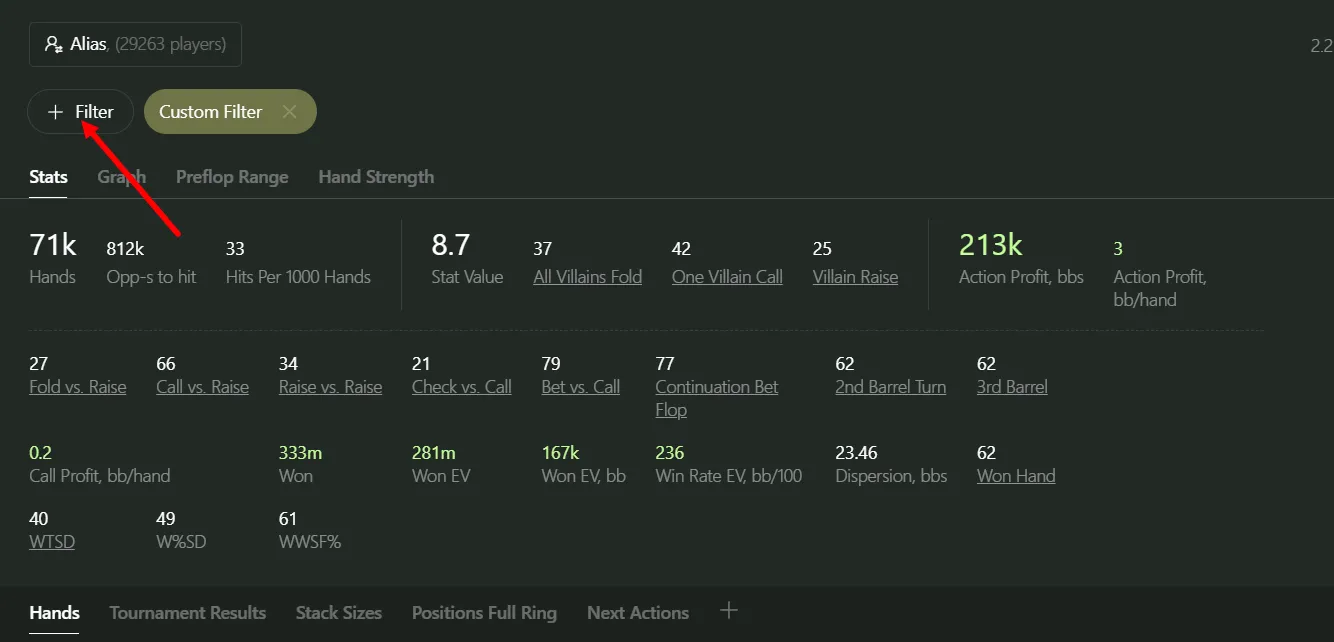Add a new tab with plus icon
This screenshot has width=1334, height=642.
(729, 610)
